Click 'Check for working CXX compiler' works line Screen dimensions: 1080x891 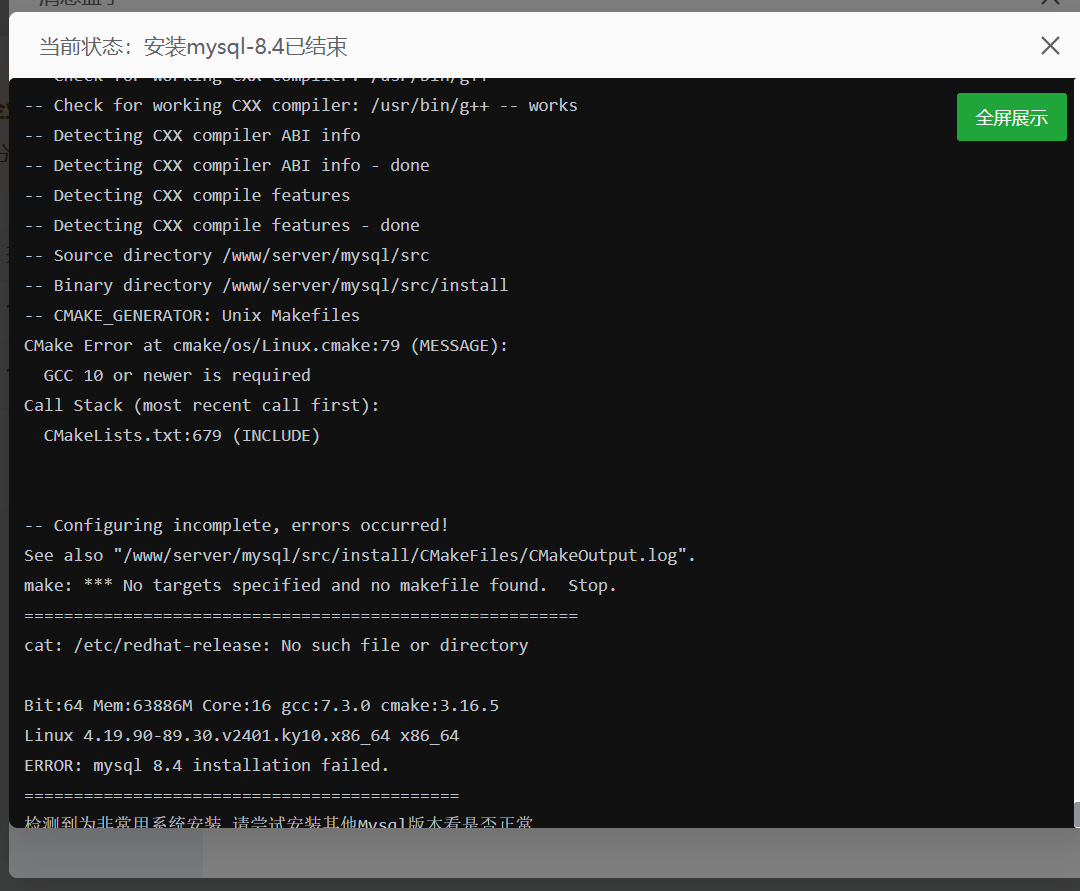point(301,105)
